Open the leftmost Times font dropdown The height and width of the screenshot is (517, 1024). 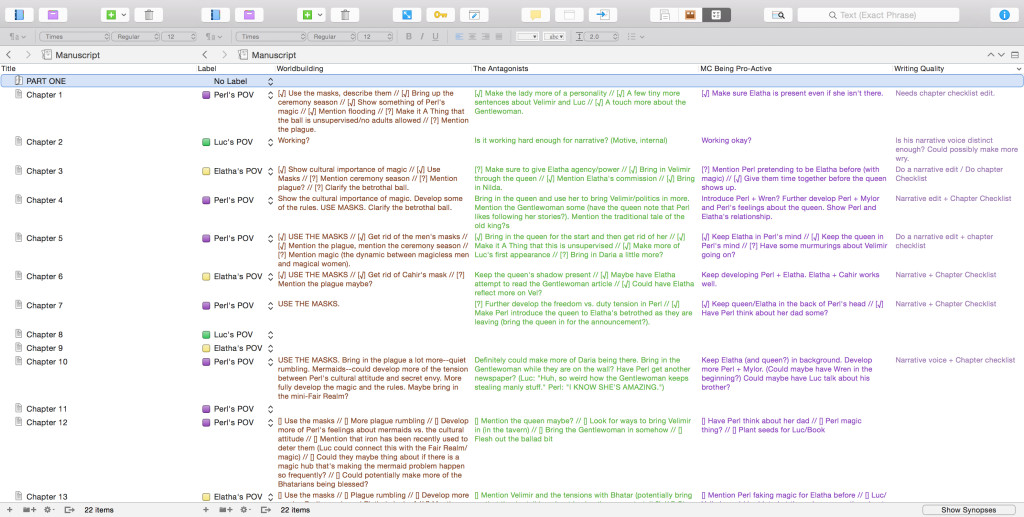(x=75, y=37)
